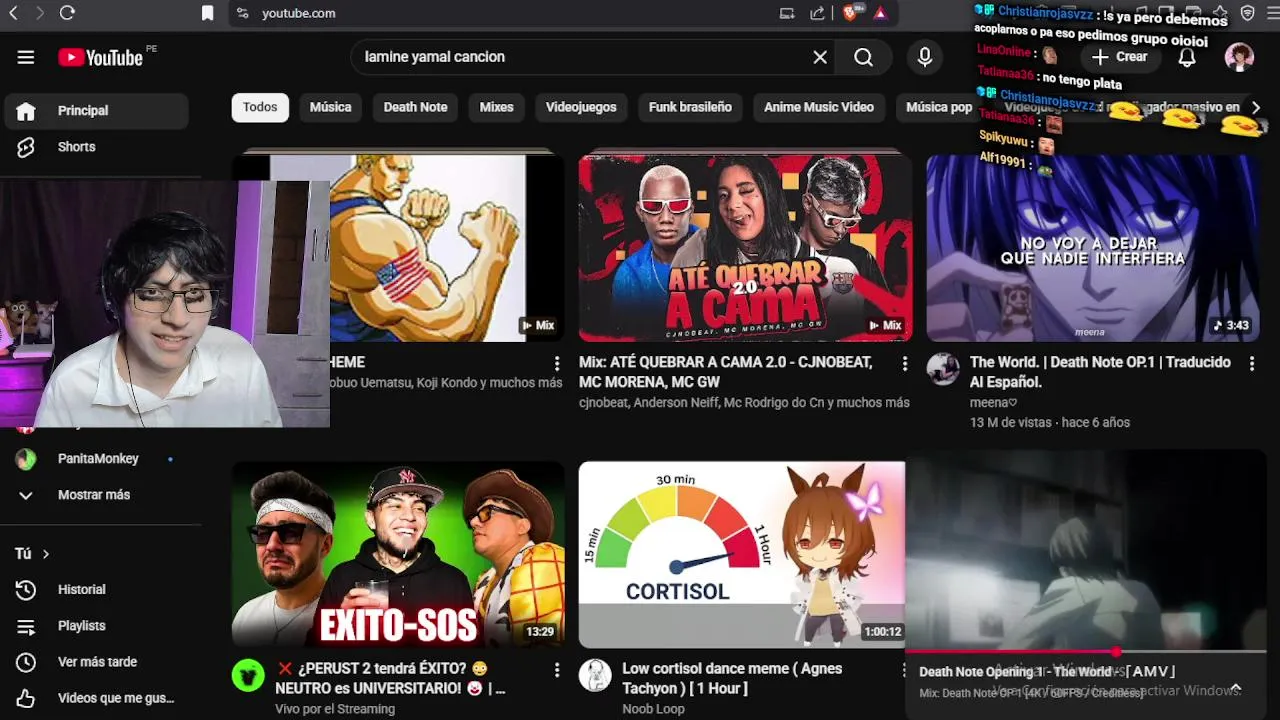Open options for the PERUST 2 video
Image resolution: width=1280 pixels, height=720 pixels.
[x=557, y=670]
